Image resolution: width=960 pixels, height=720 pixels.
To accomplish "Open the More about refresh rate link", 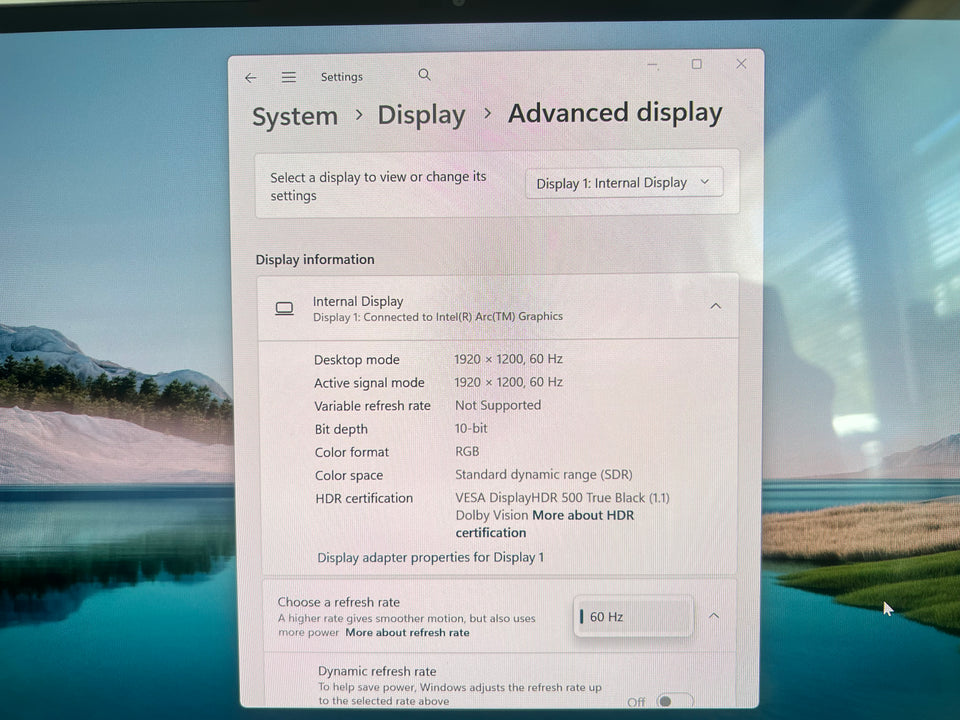I will (407, 633).
